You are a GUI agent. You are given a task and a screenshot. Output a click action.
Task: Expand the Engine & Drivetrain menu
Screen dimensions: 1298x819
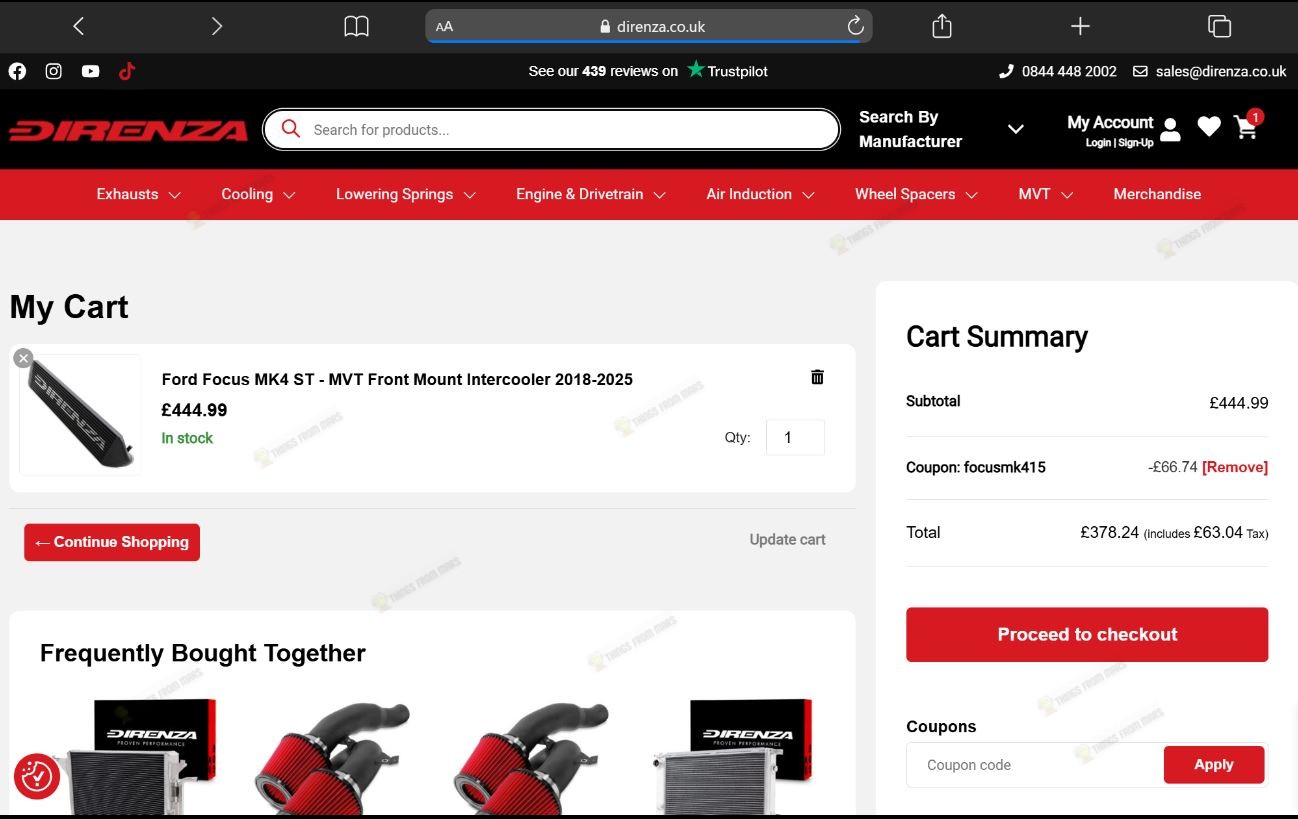[590, 194]
